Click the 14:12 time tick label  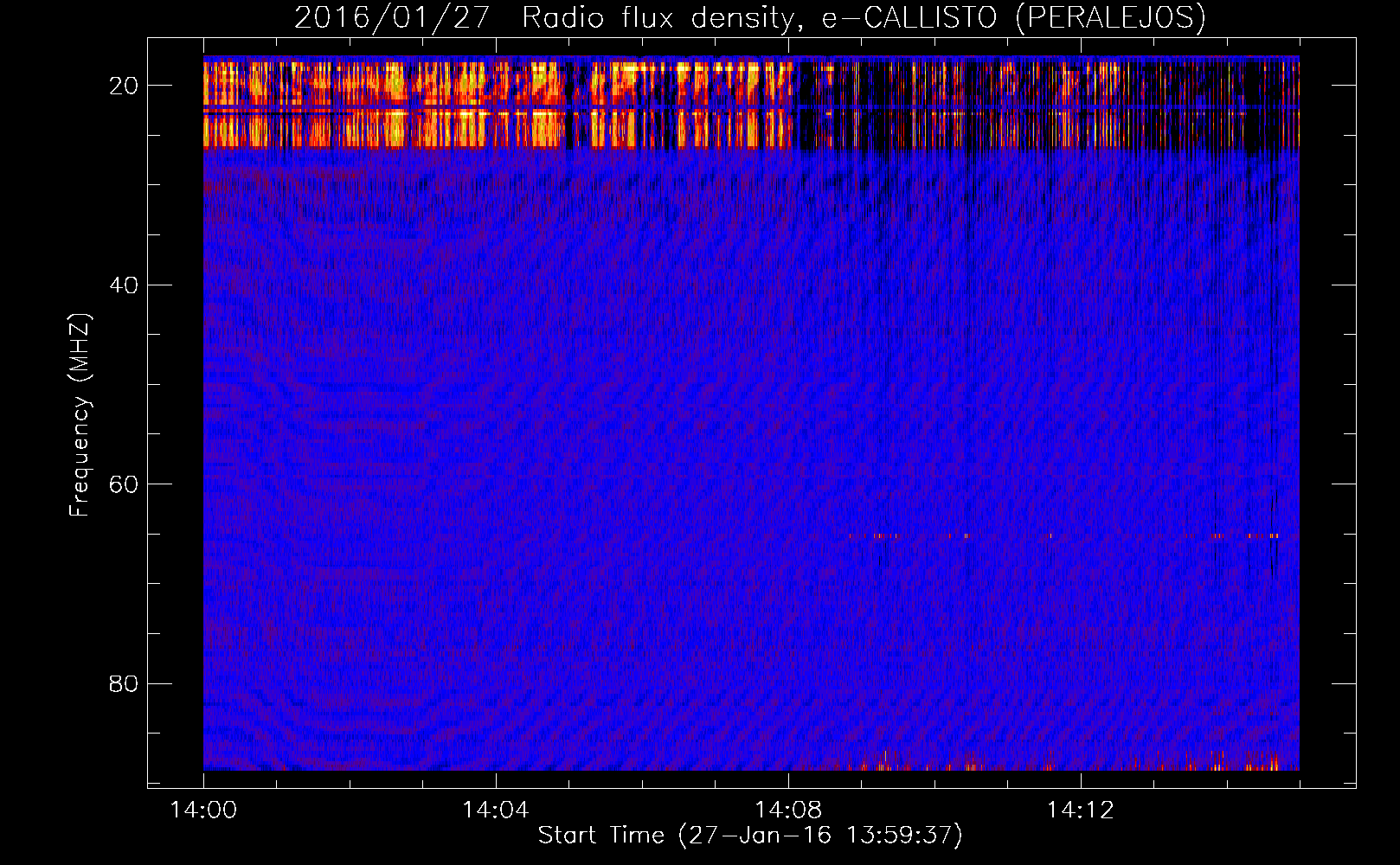tap(1080, 811)
